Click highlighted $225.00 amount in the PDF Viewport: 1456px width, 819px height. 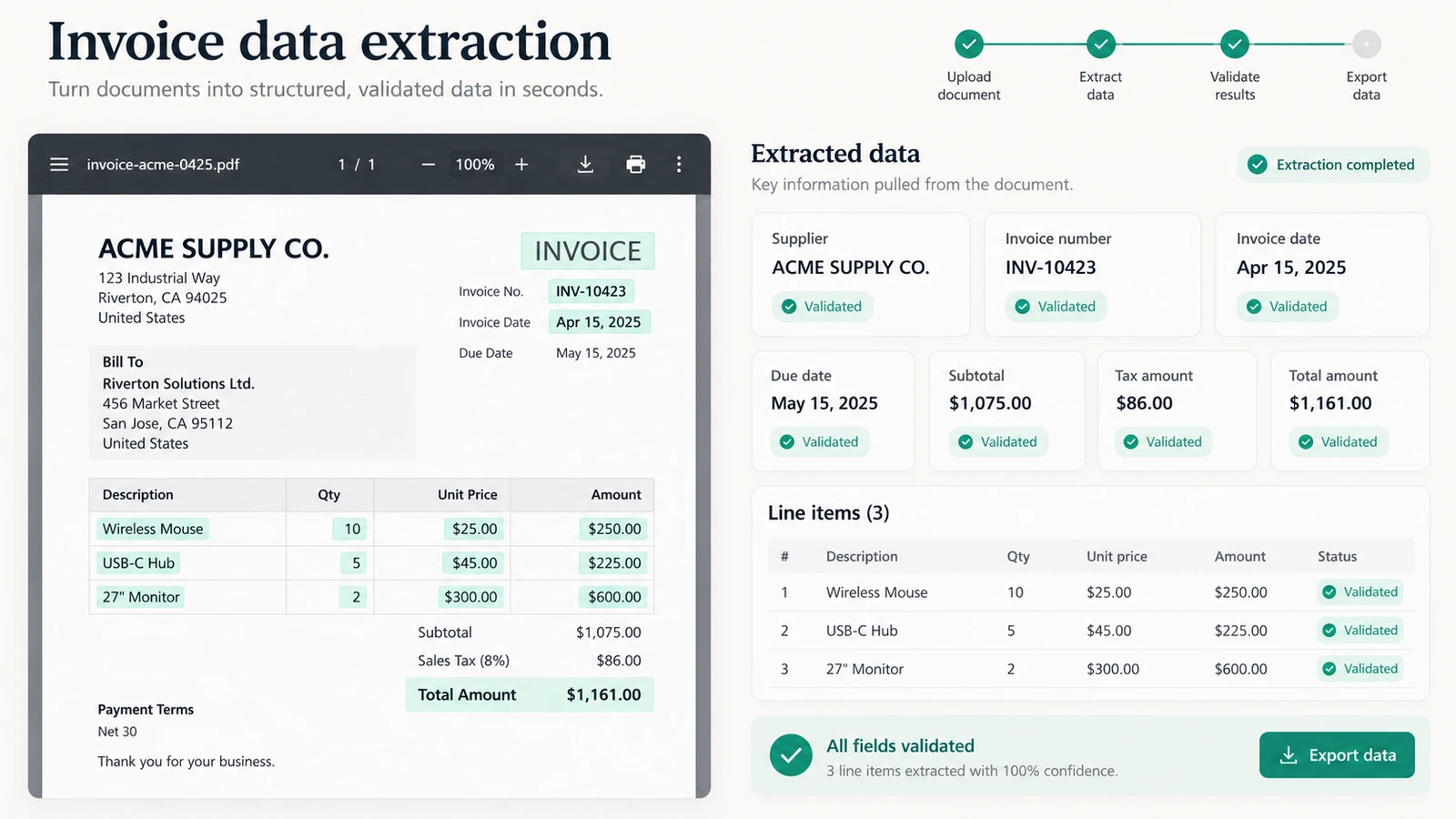click(614, 563)
